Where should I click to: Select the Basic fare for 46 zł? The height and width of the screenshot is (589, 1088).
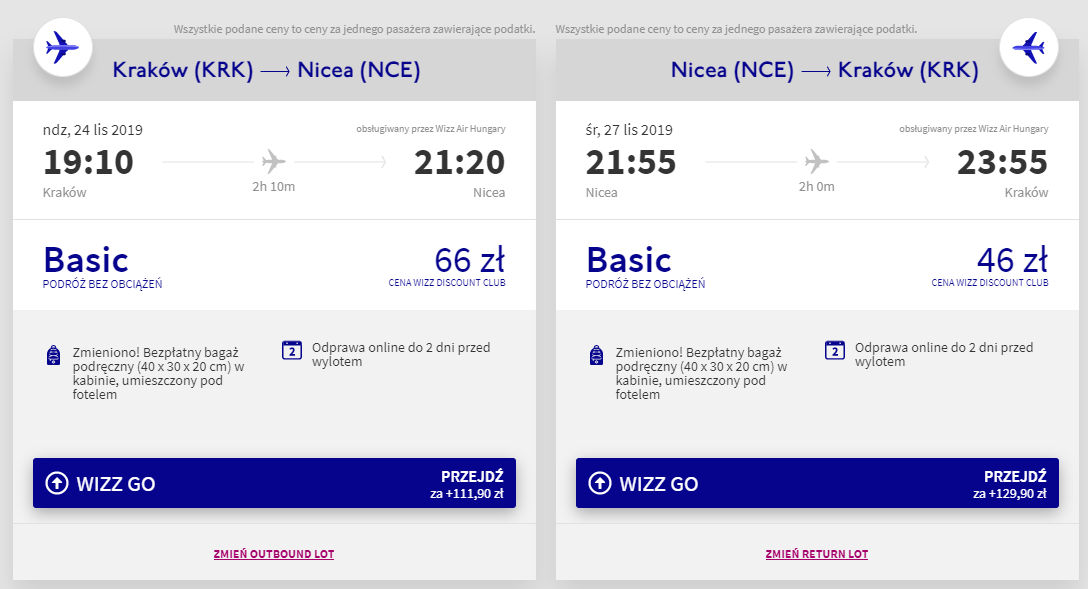[631, 259]
